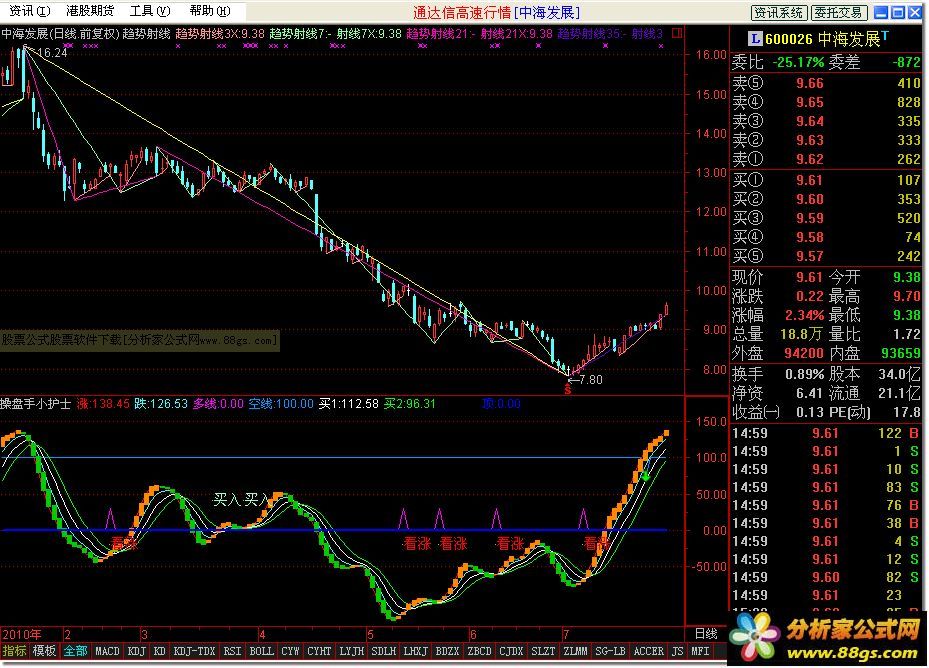929x668 pixels.
Task: Click the 换手 value 0.89%
Action: [x=805, y=375]
